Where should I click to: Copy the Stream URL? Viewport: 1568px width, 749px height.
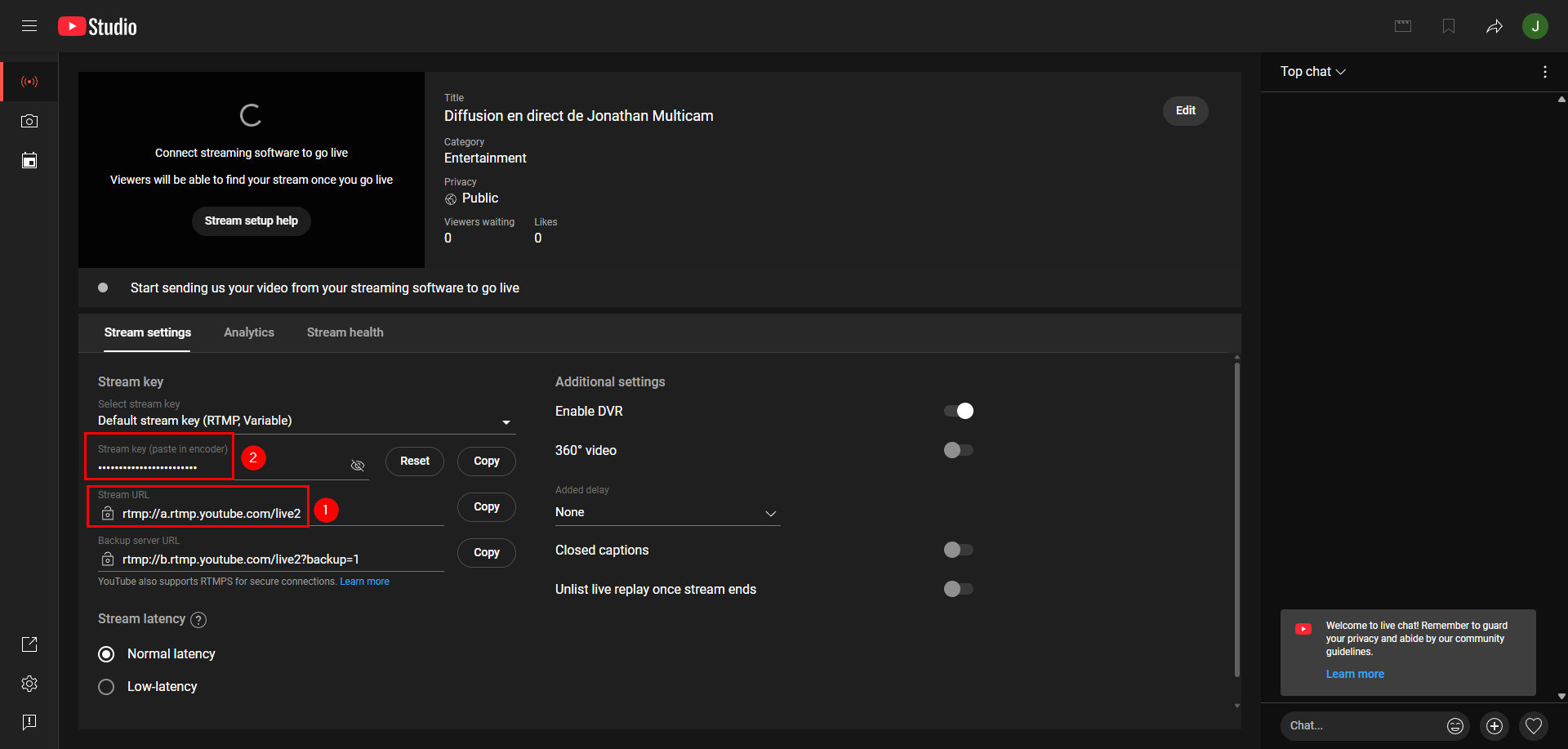pos(487,506)
